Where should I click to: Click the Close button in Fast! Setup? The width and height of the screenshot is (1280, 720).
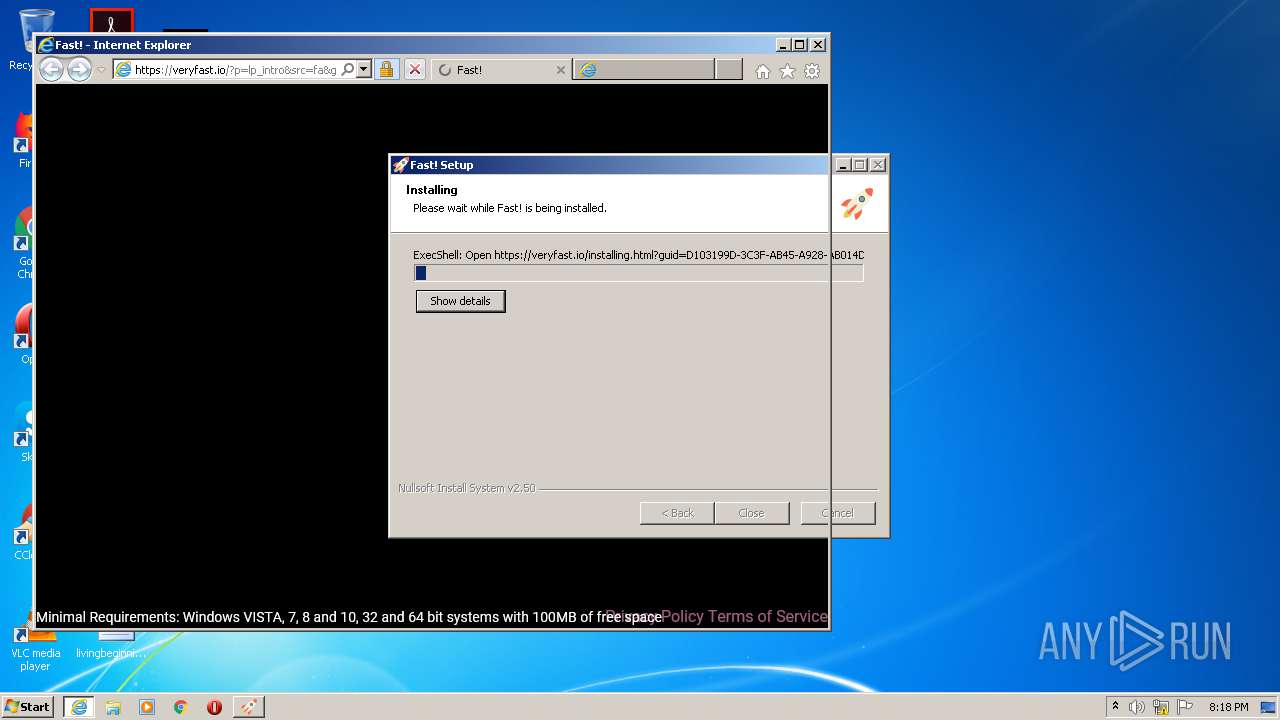751,513
